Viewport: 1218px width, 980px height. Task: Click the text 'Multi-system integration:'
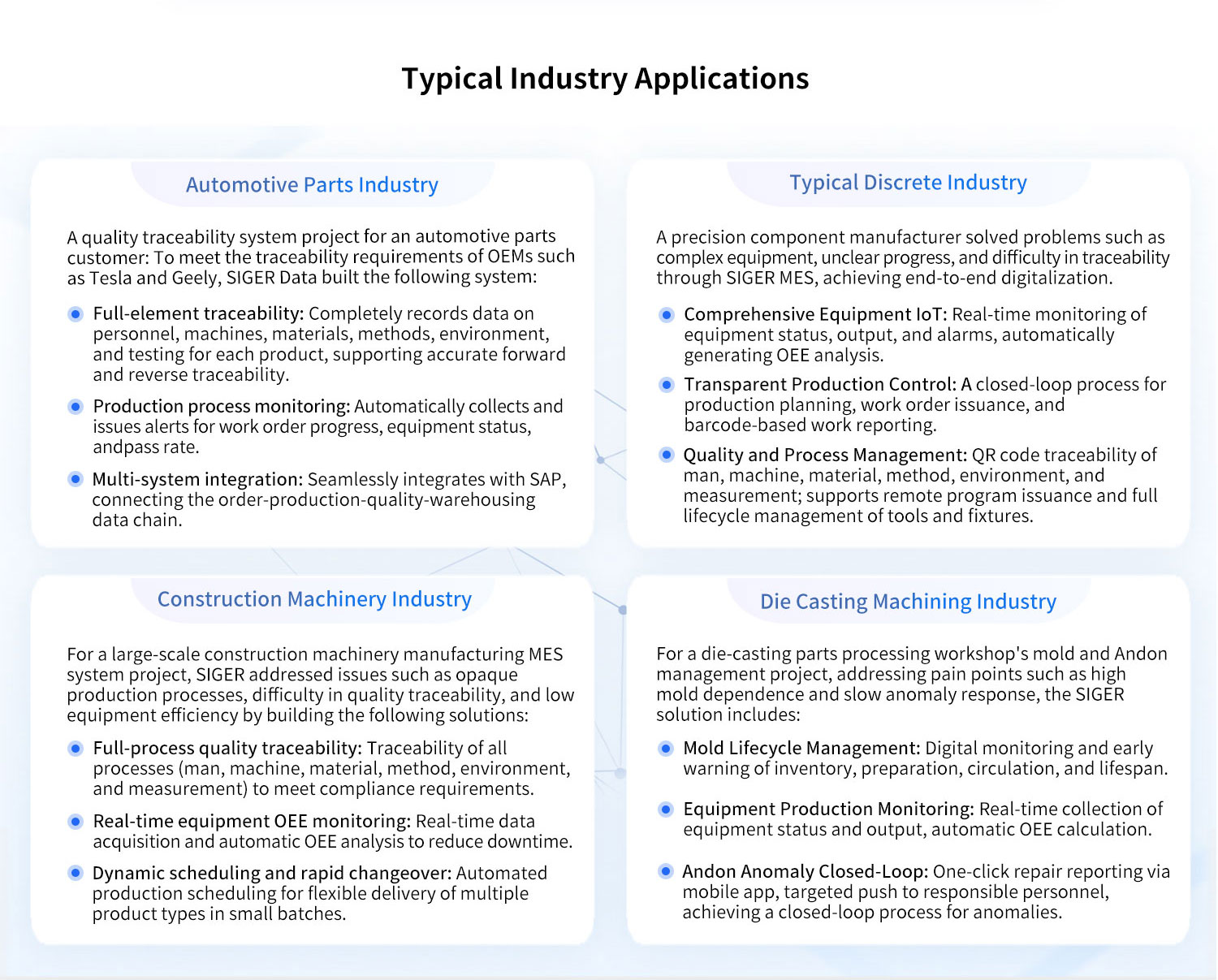point(197,479)
